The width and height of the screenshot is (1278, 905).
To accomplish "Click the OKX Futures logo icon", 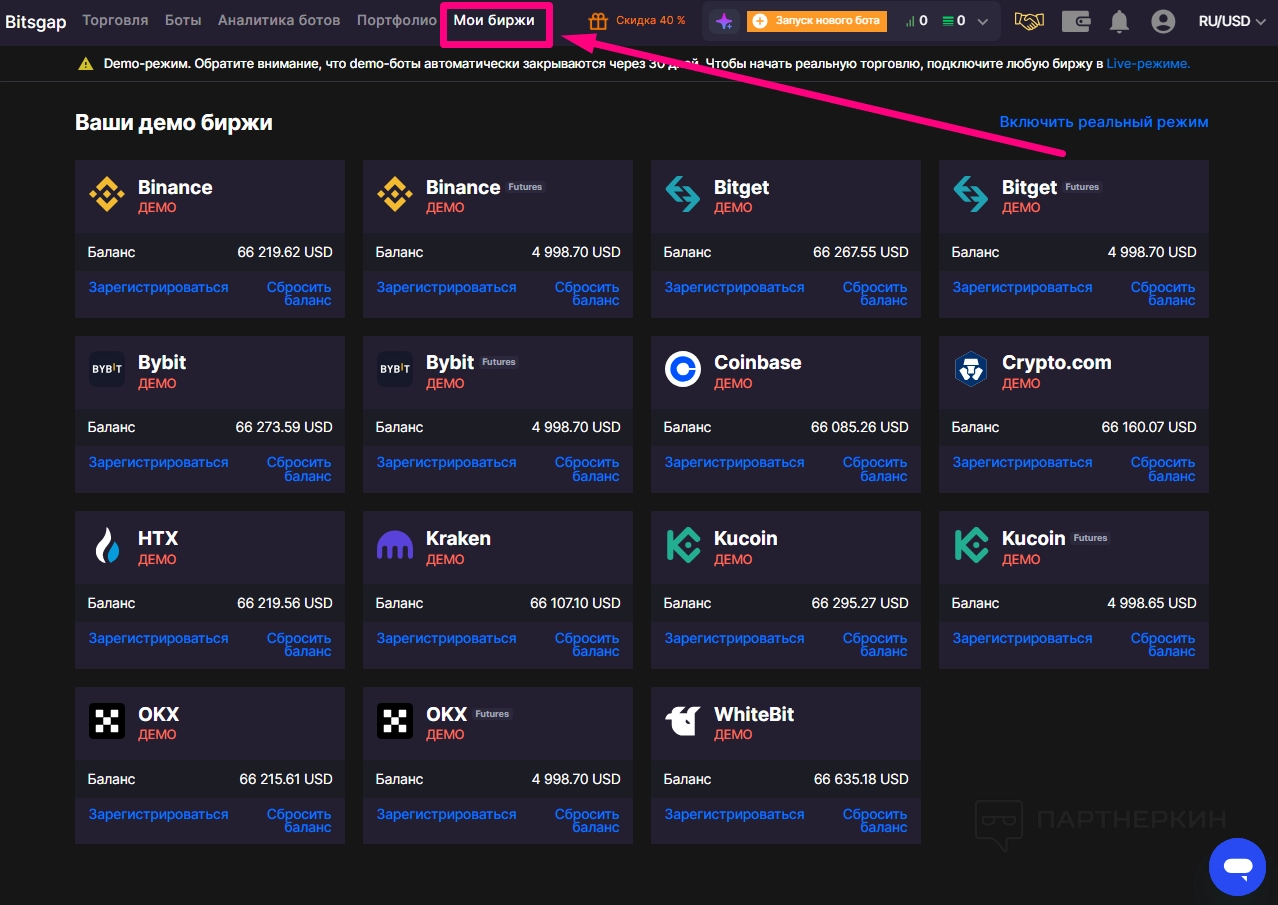I will click(x=395, y=720).
